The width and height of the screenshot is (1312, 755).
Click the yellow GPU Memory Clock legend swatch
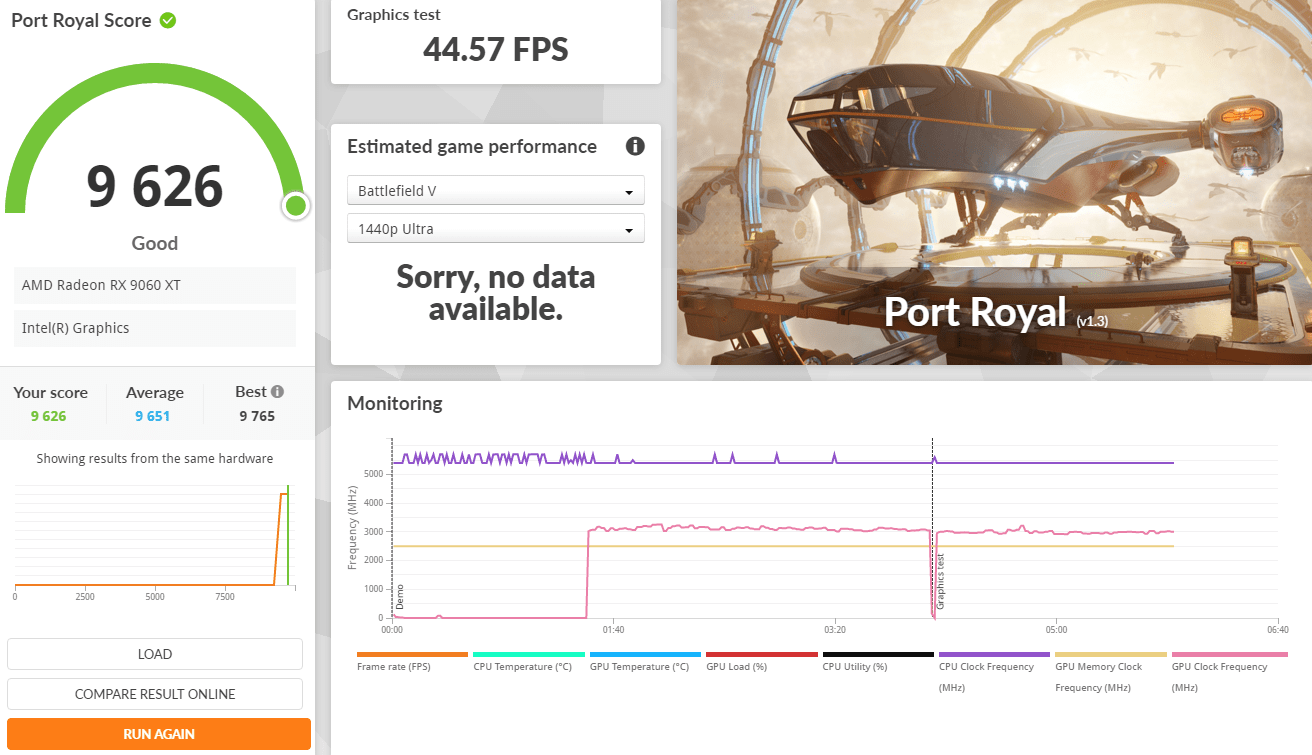1110,654
